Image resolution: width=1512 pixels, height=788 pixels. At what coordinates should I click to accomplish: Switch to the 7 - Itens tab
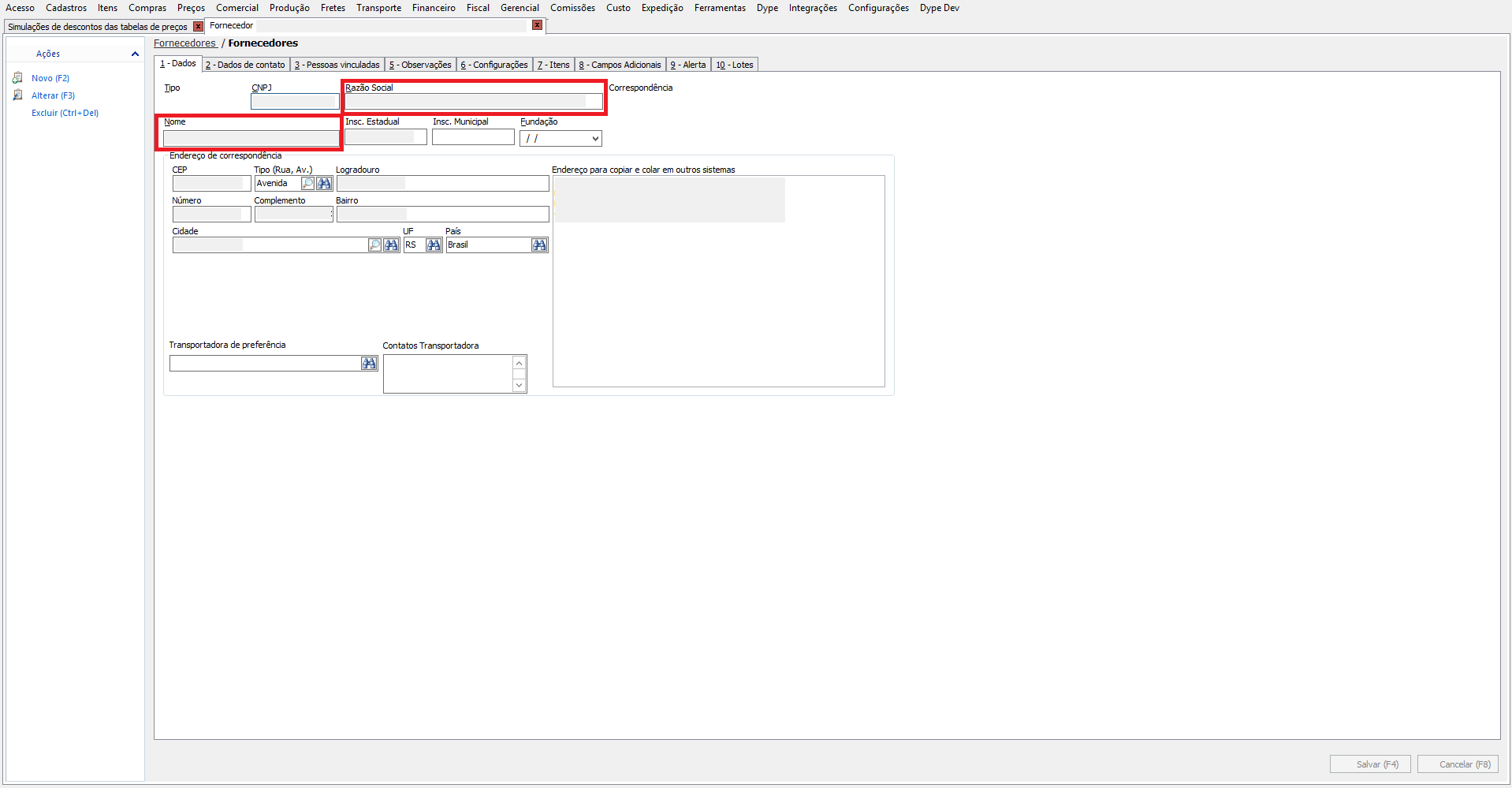(553, 65)
